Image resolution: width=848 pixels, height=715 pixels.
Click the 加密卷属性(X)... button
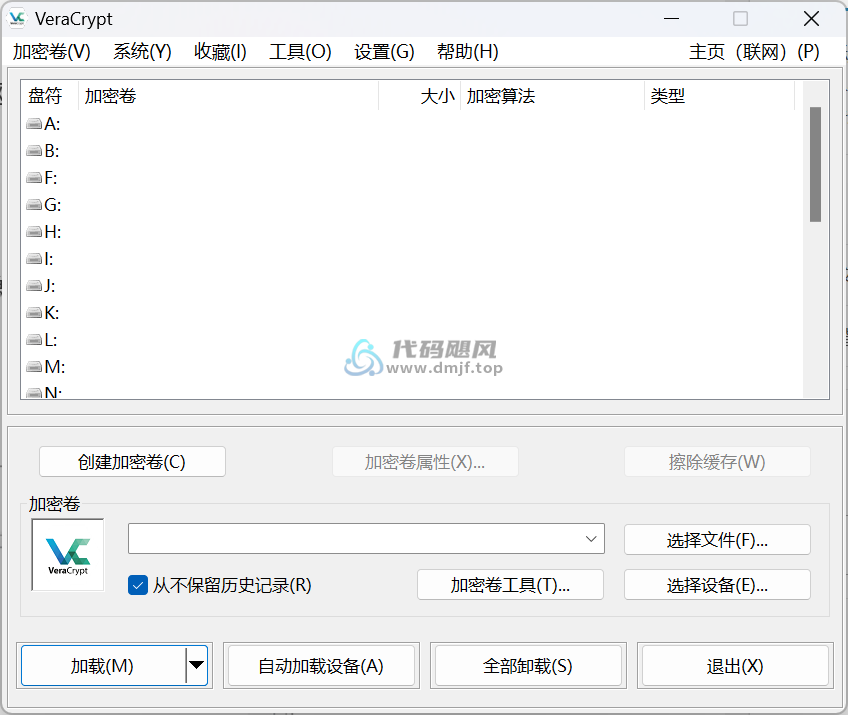425,462
